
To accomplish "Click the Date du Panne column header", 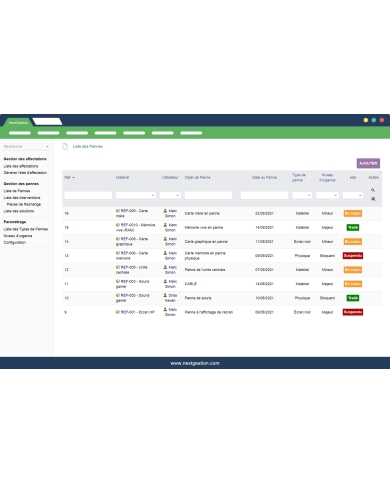I will (x=264, y=177).
